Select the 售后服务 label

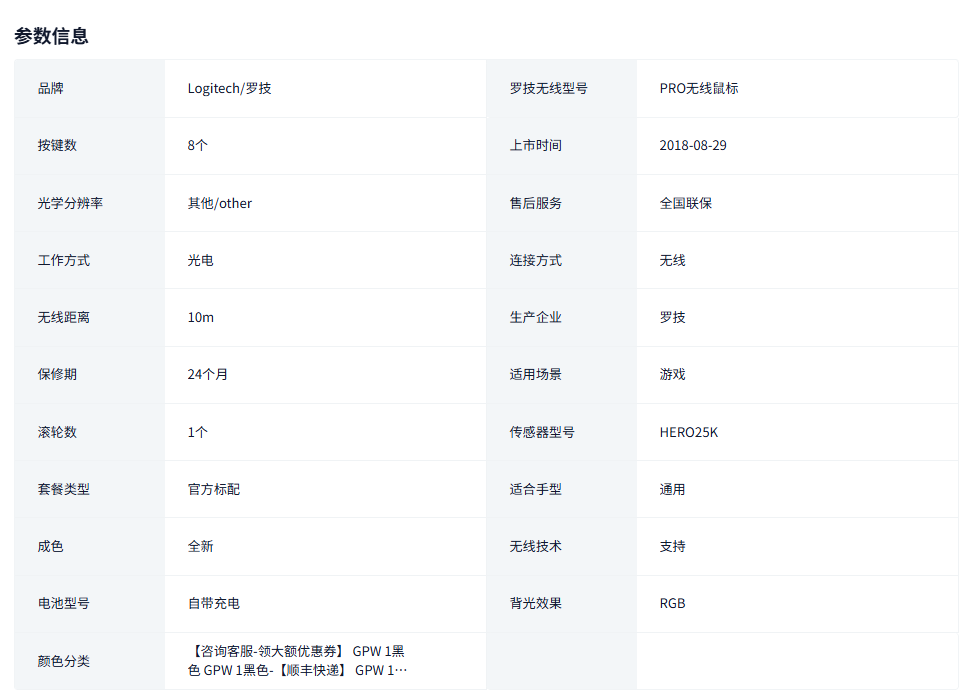pos(535,203)
